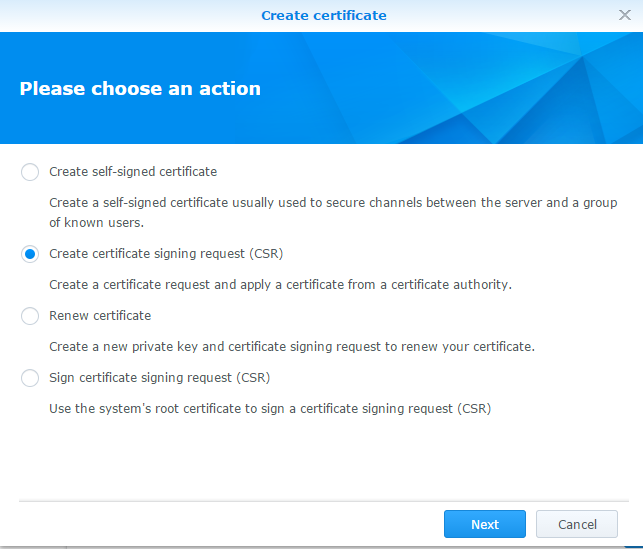643x549 pixels.
Task: Click the "Please choose an action" heading
Action: 140,89
